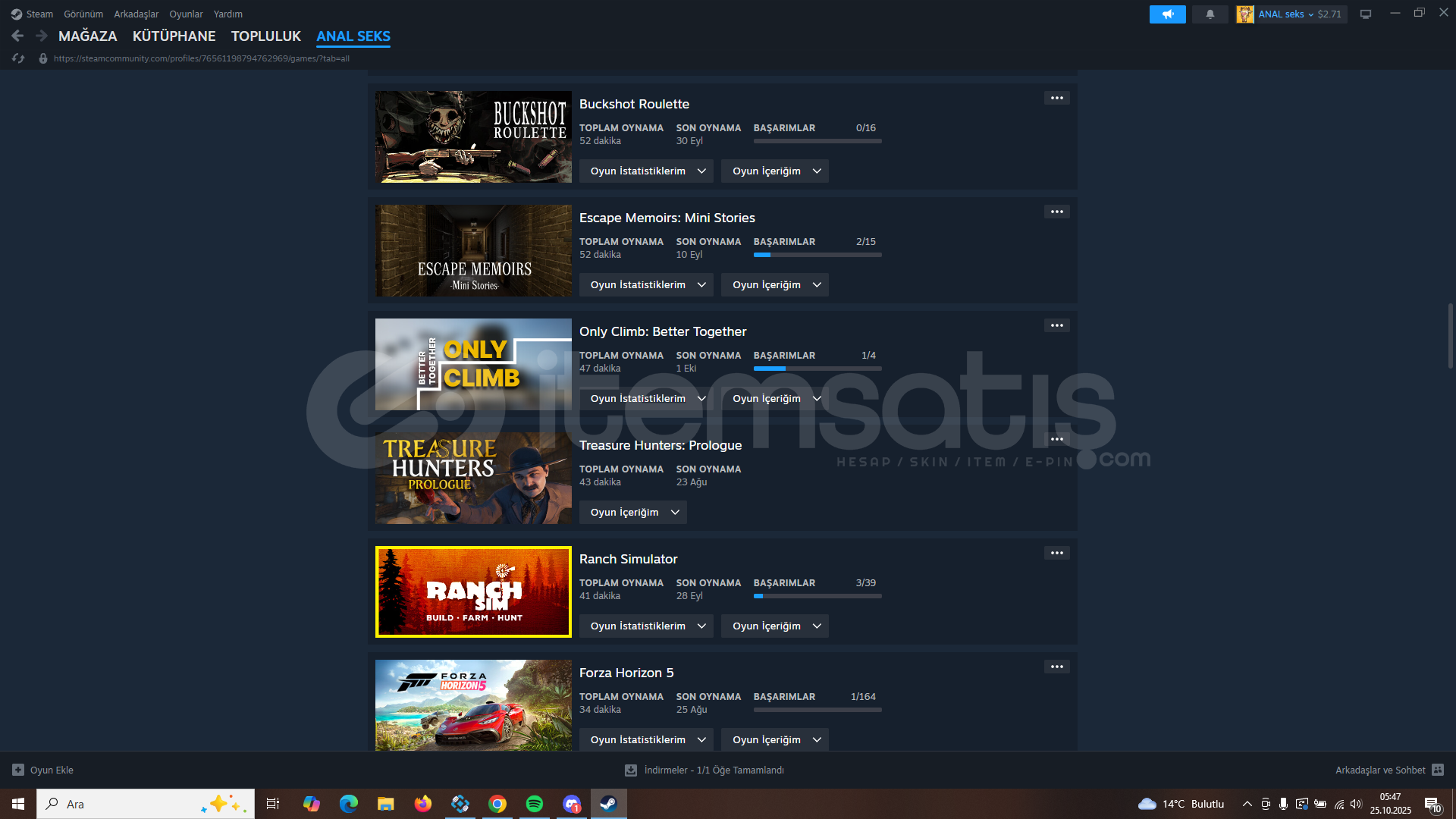The image size is (1456, 819).
Task: Expand Oyun İçeriğim for Ranch Simulator
Action: pos(774,626)
